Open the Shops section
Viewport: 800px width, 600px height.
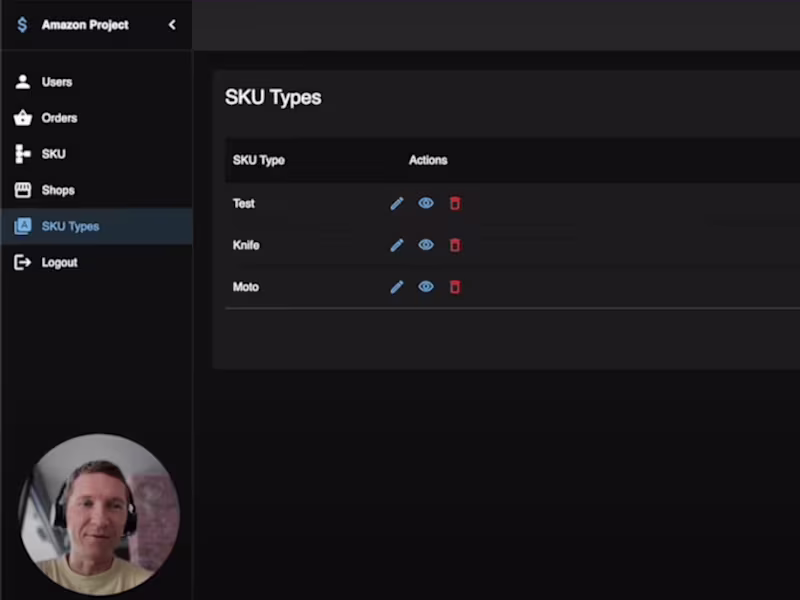click(96, 190)
